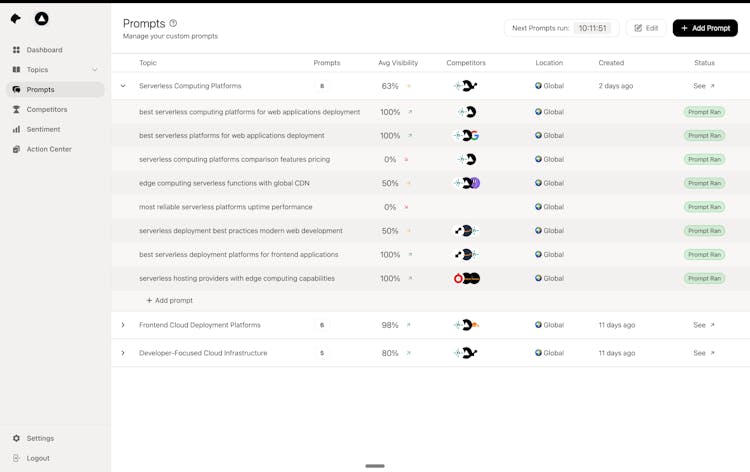
Task: Expand the Developer-Focused Cloud Infrastructure row
Action: 123,353
